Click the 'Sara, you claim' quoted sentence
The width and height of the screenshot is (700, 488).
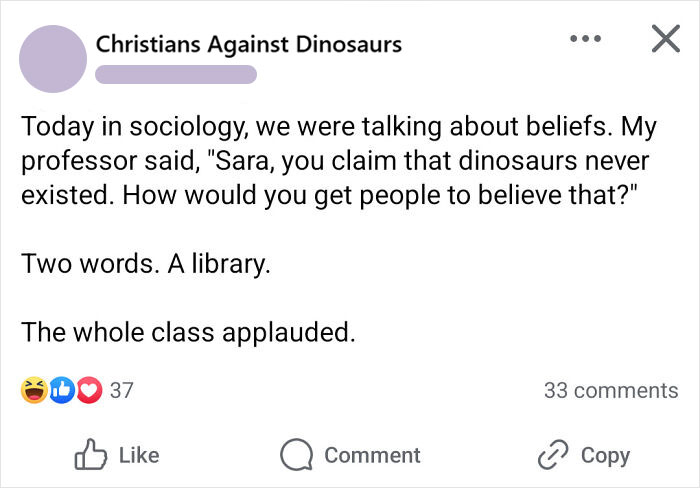pyautogui.click(x=400, y=160)
